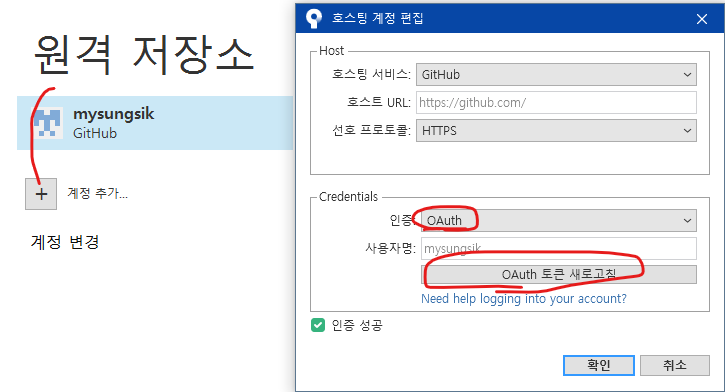Select the mysungsik account name text
The height and width of the screenshot is (392, 725).
[x=114, y=114]
